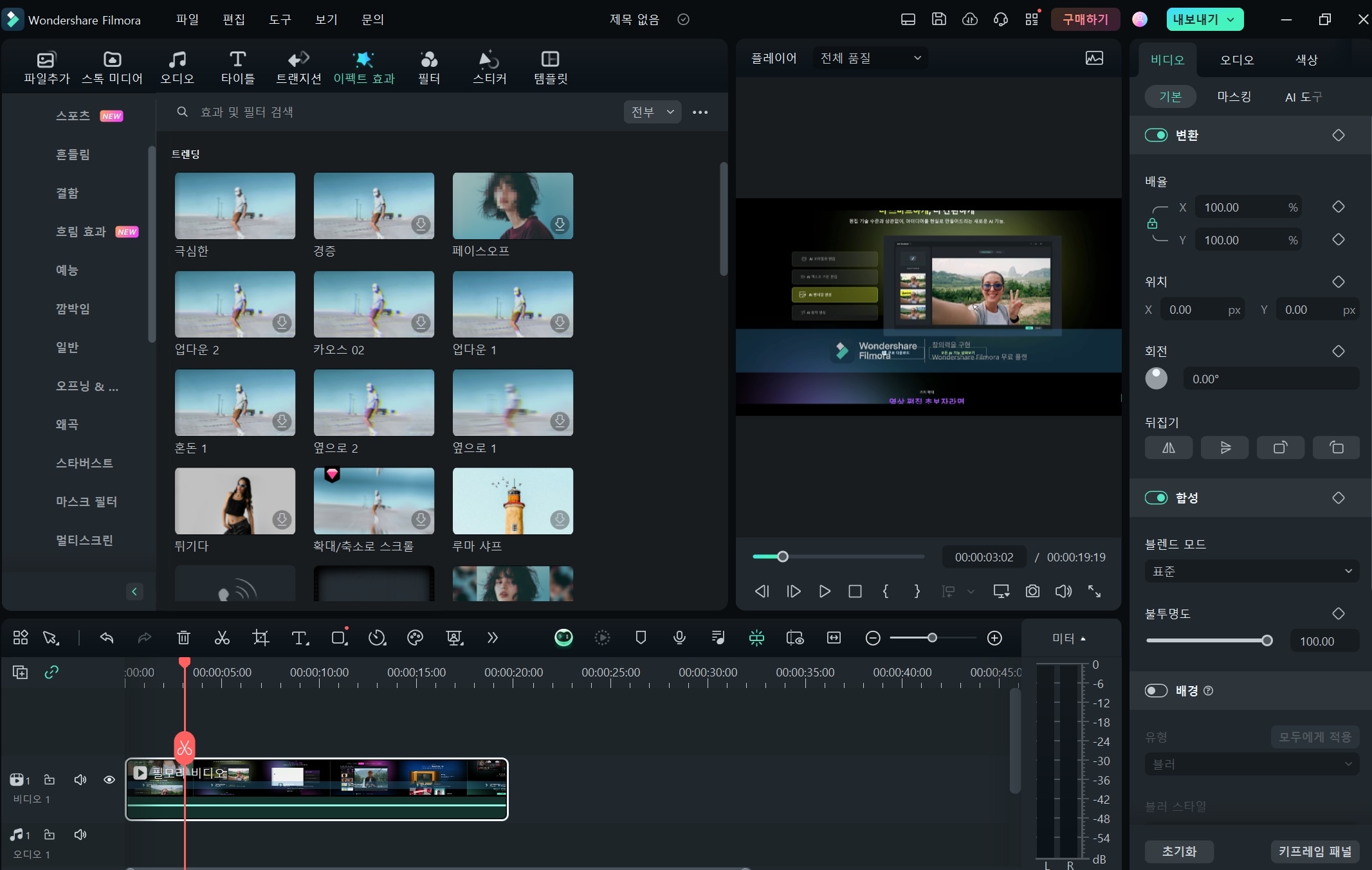Hide video track 1 with the eye icon
This screenshot has height=870, width=1372.
(109, 779)
